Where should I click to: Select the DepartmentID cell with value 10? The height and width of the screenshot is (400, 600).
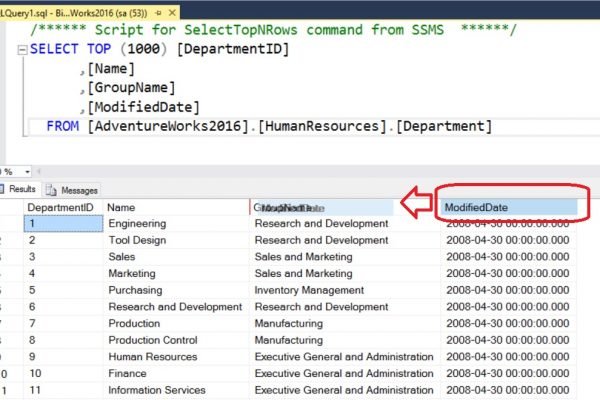pyautogui.click(x=64, y=374)
